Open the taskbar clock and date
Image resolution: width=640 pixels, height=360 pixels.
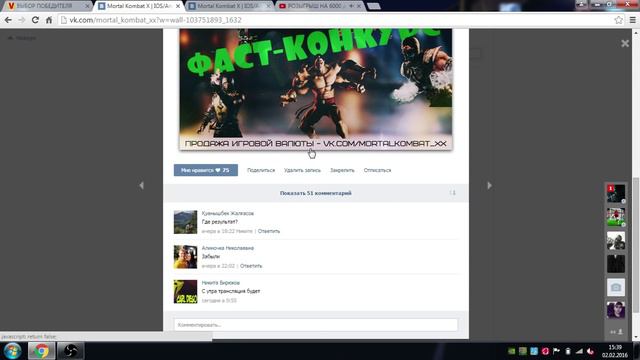[615, 351]
